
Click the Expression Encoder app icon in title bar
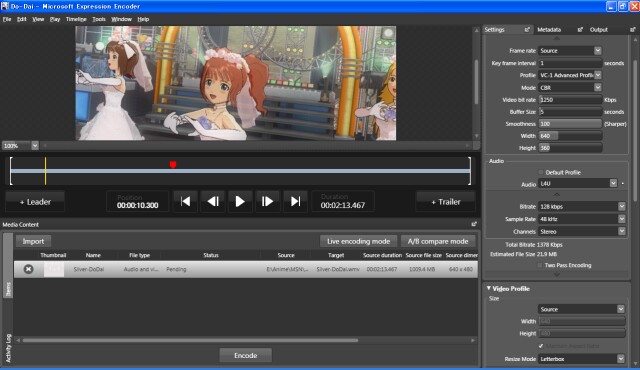[5, 6]
